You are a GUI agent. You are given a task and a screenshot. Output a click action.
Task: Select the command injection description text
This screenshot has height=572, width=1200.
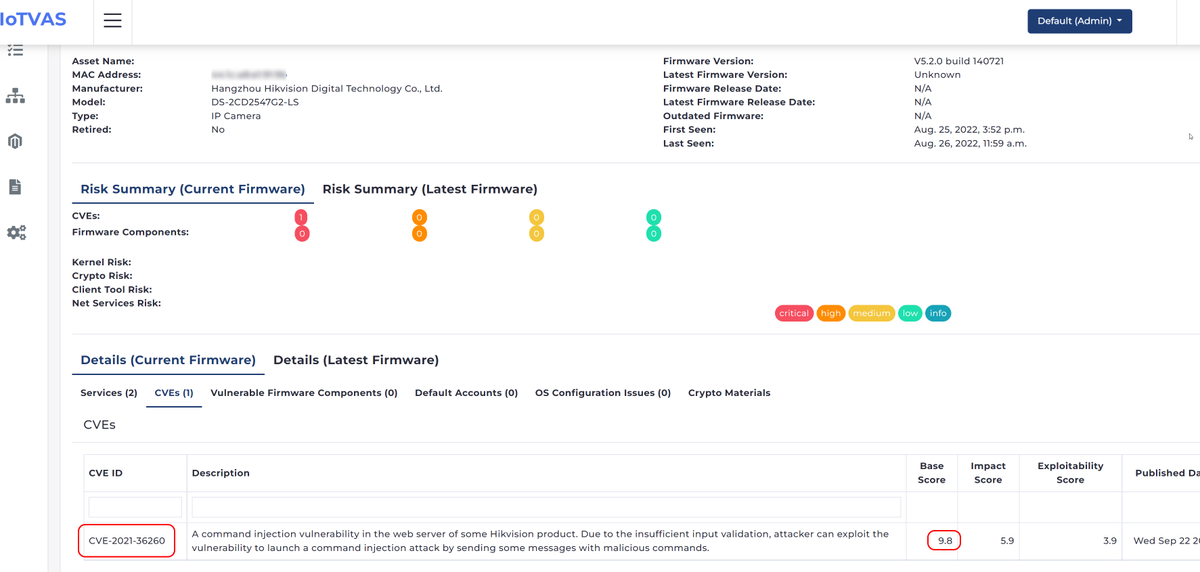540,541
